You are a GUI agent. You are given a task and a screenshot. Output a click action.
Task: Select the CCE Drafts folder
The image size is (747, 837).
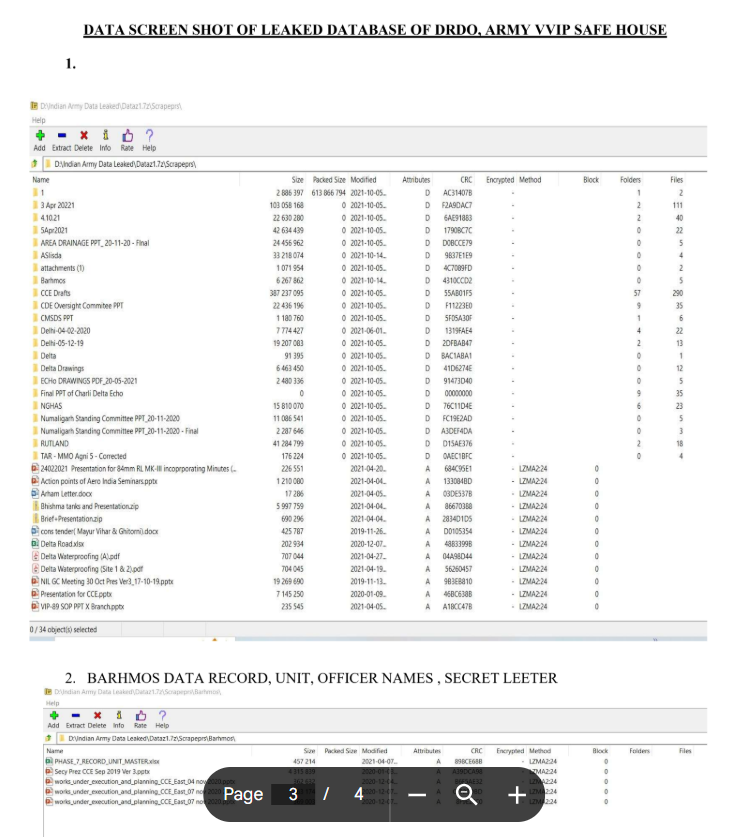pos(55,293)
